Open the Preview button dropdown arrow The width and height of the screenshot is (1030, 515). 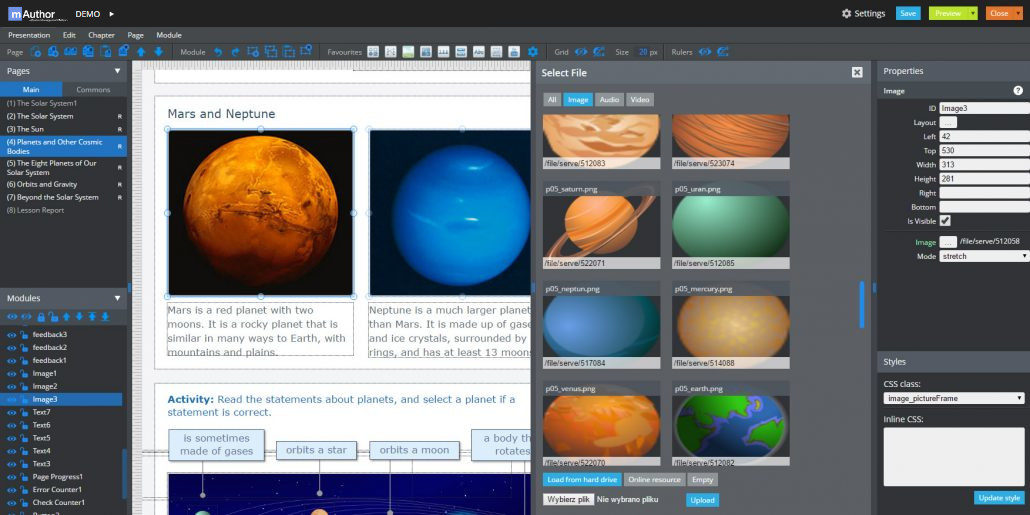(973, 13)
